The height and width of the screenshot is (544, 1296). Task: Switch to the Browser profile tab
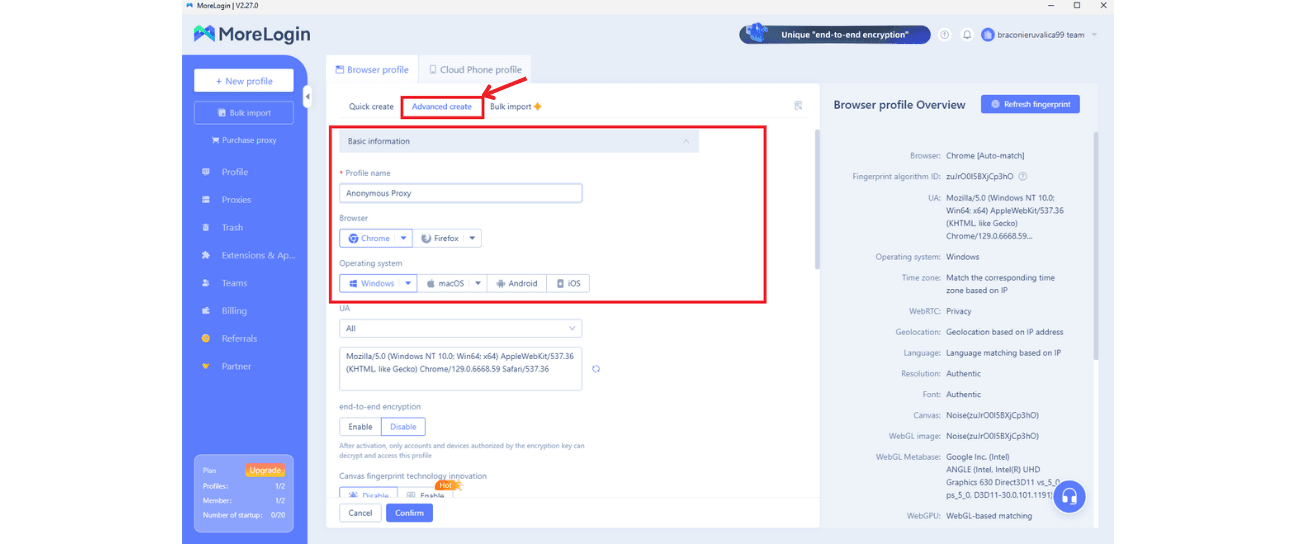click(372, 70)
